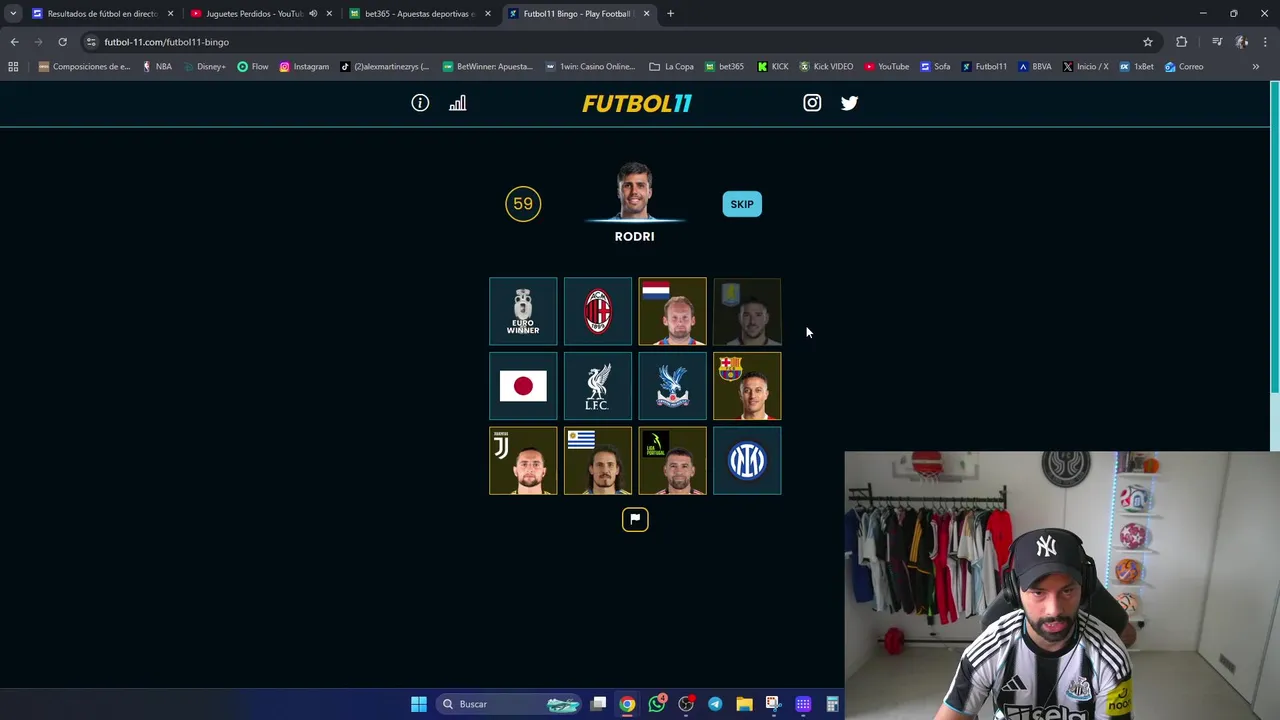
Task: Click Rodri's player portrait
Action: [635, 192]
